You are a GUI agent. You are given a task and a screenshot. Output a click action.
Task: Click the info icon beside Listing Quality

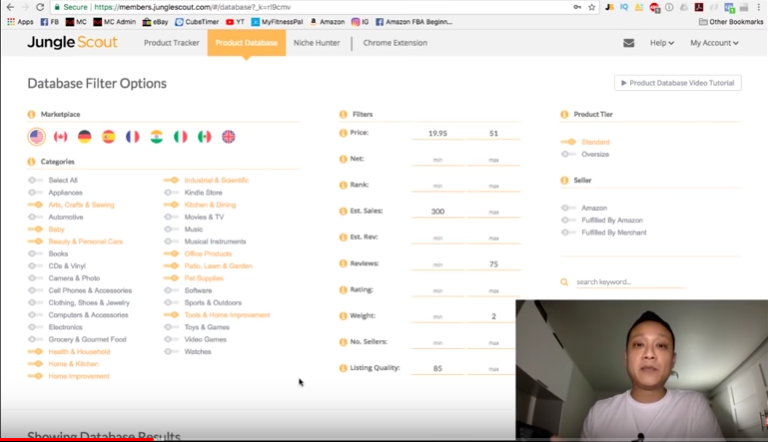pyautogui.click(x=343, y=368)
